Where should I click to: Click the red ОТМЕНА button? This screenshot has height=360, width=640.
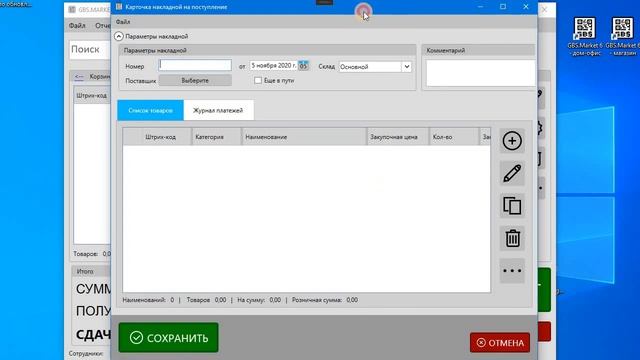pyautogui.click(x=500, y=342)
